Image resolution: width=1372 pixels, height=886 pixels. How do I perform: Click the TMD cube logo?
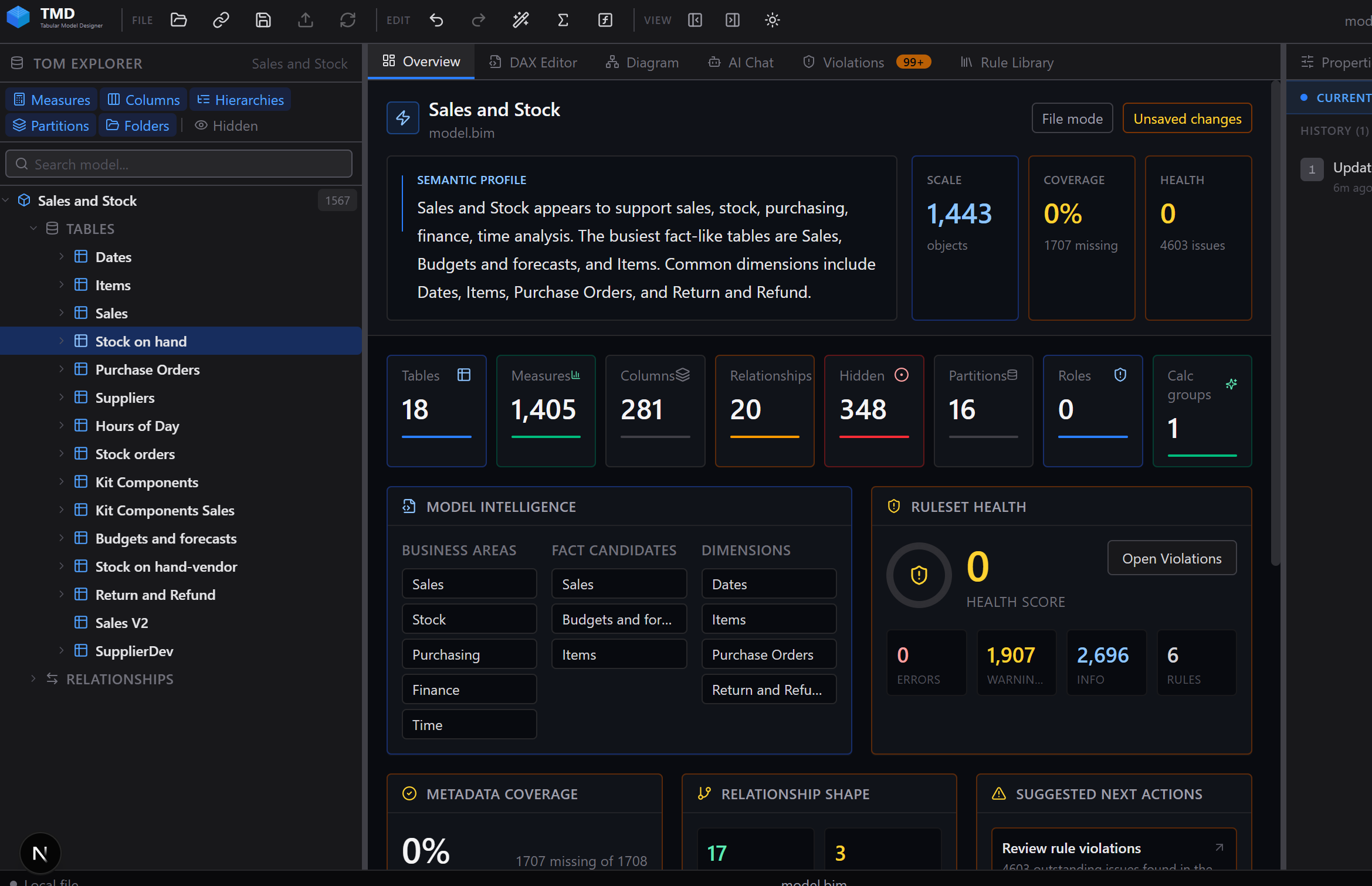click(x=18, y=17)
